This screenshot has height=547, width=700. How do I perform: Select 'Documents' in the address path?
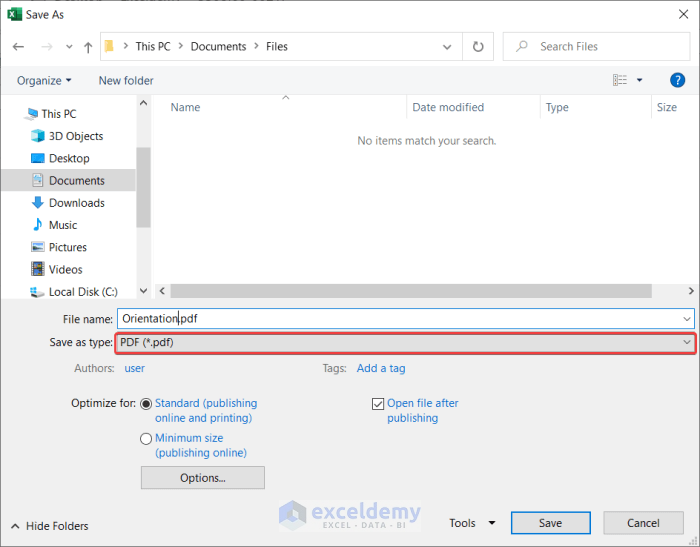pos(218,46)
